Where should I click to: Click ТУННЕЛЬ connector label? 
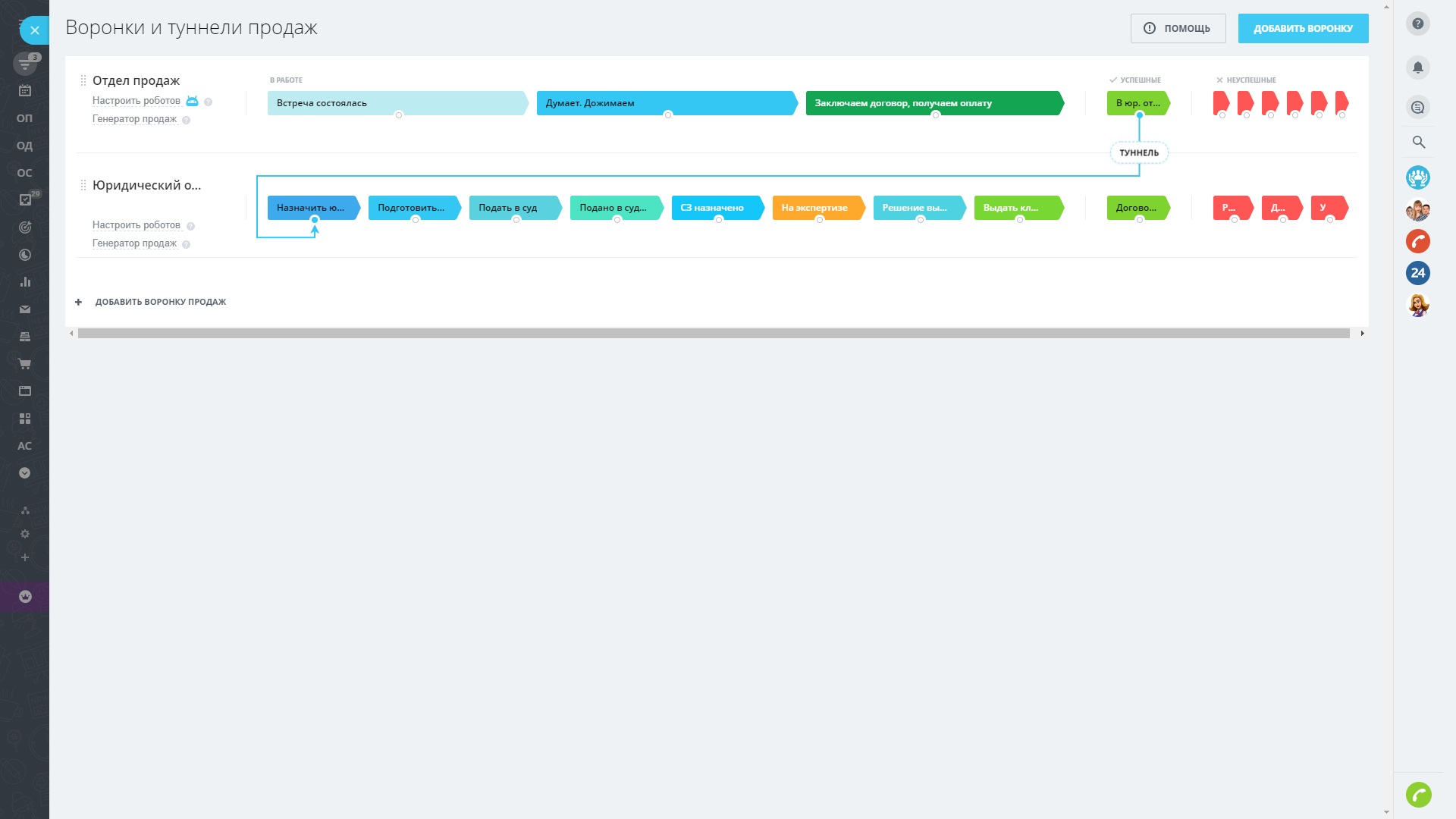pyautogui.click(x=1138, y=153)
